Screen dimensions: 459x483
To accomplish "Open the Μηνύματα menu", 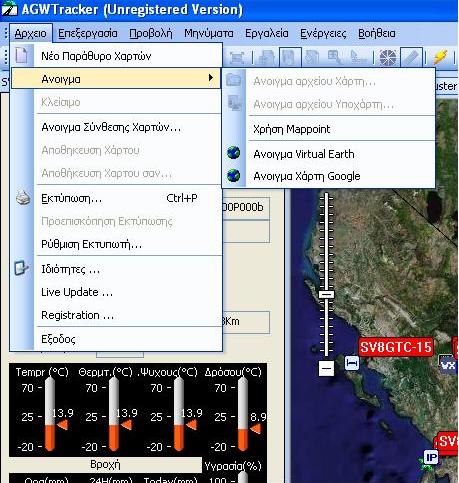I will tap(209, 33).
